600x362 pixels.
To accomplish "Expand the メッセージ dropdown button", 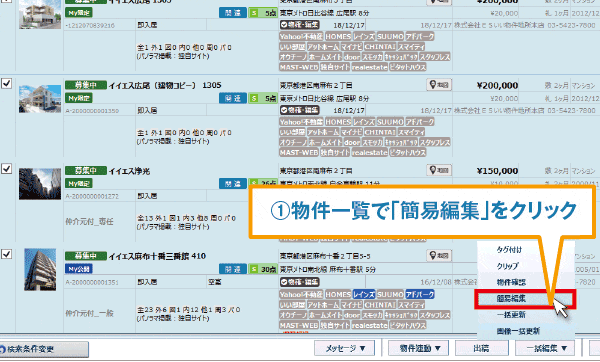I will tap(345, 348).
